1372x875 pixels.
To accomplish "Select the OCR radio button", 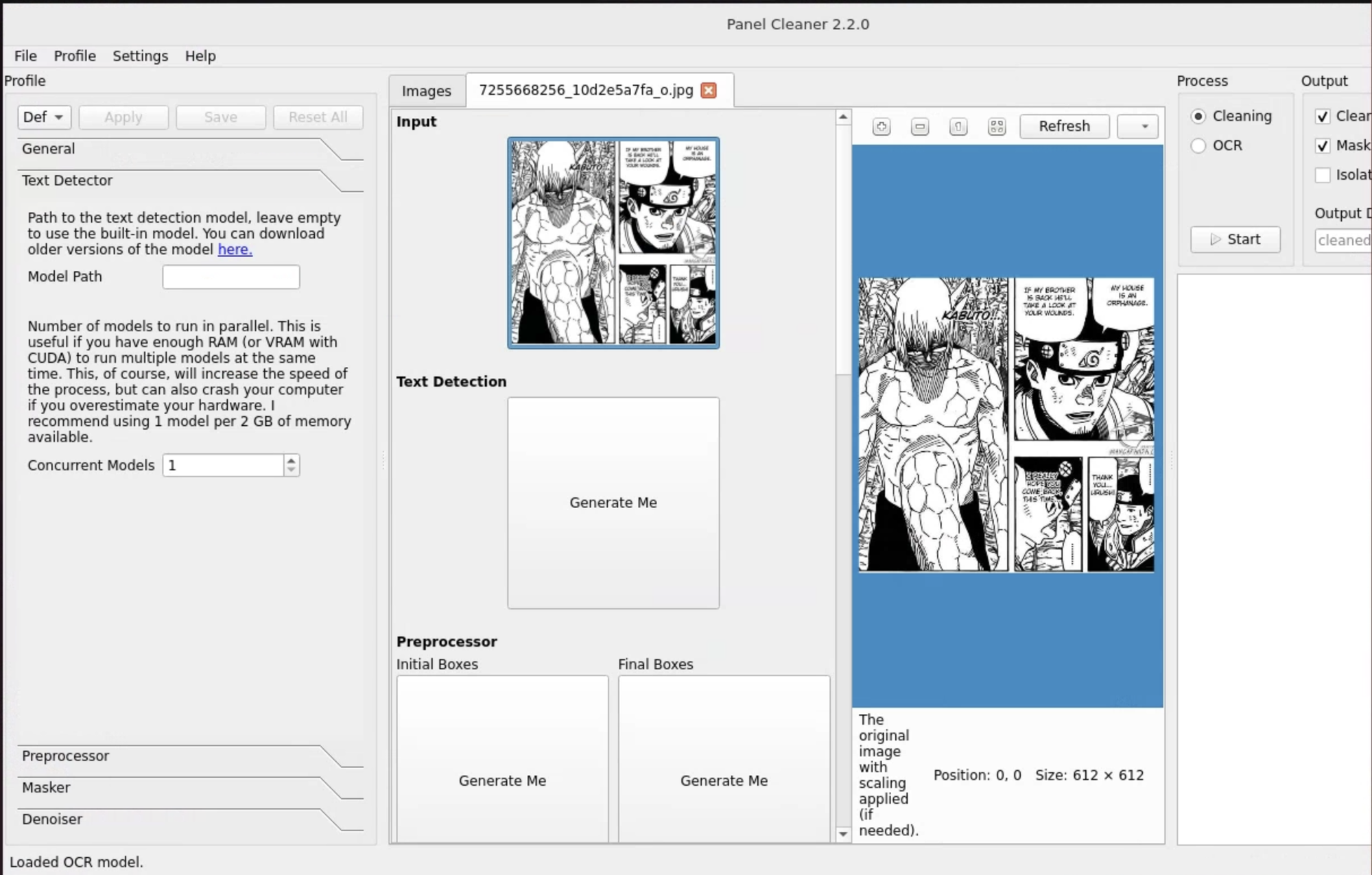I will 1198,145.
